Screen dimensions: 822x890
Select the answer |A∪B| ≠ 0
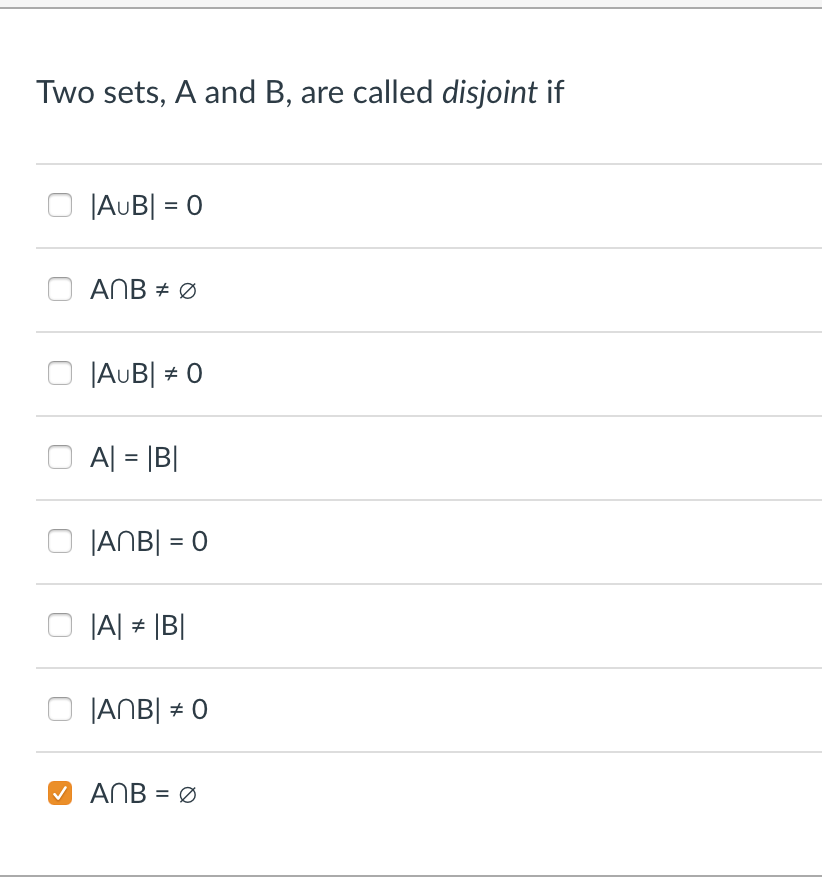pyautogui.click(x=60, y=373)
